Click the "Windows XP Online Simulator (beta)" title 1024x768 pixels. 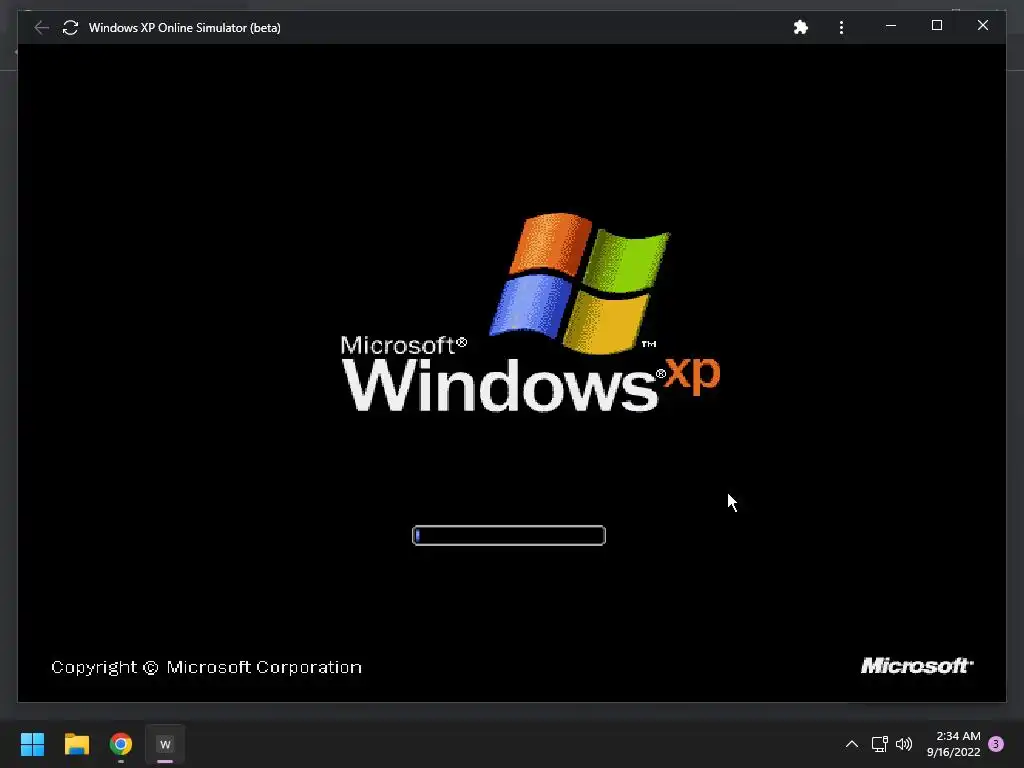[x=185, y=27]
